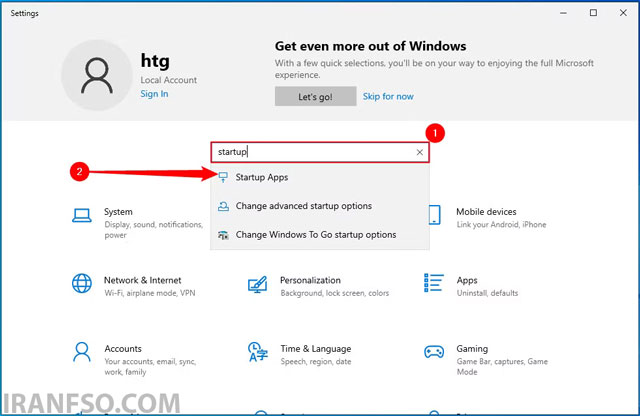640x416 pixels.
Task: Click the Apps list icon
Action: pos(433,283)
